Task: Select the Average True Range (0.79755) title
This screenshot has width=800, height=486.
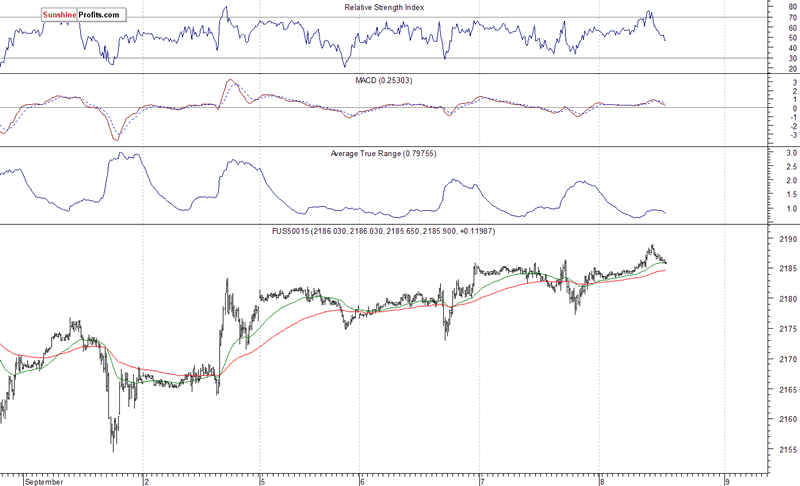Action: 383,154
